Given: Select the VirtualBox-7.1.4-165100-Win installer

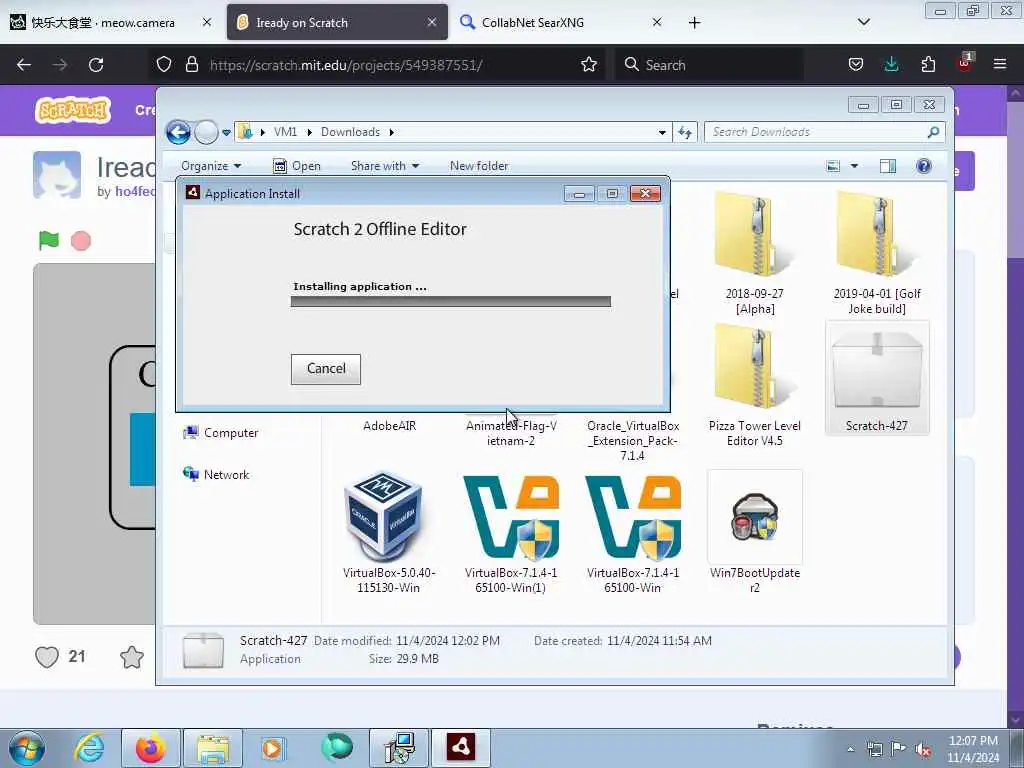Looking at the screenshot, I should click(632, 533).
